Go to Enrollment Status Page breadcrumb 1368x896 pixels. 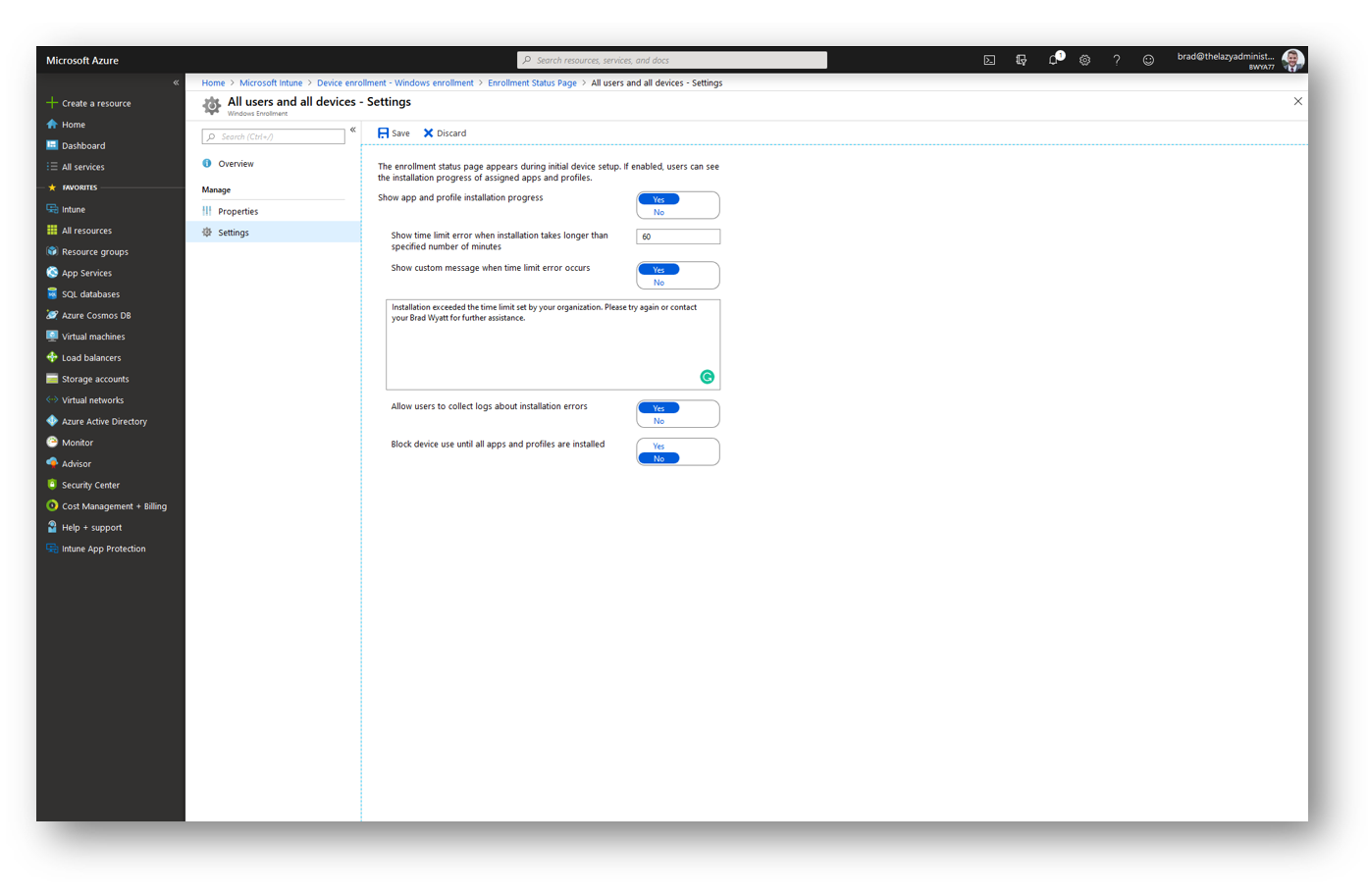pyautogui.click(x=532, y=83)
